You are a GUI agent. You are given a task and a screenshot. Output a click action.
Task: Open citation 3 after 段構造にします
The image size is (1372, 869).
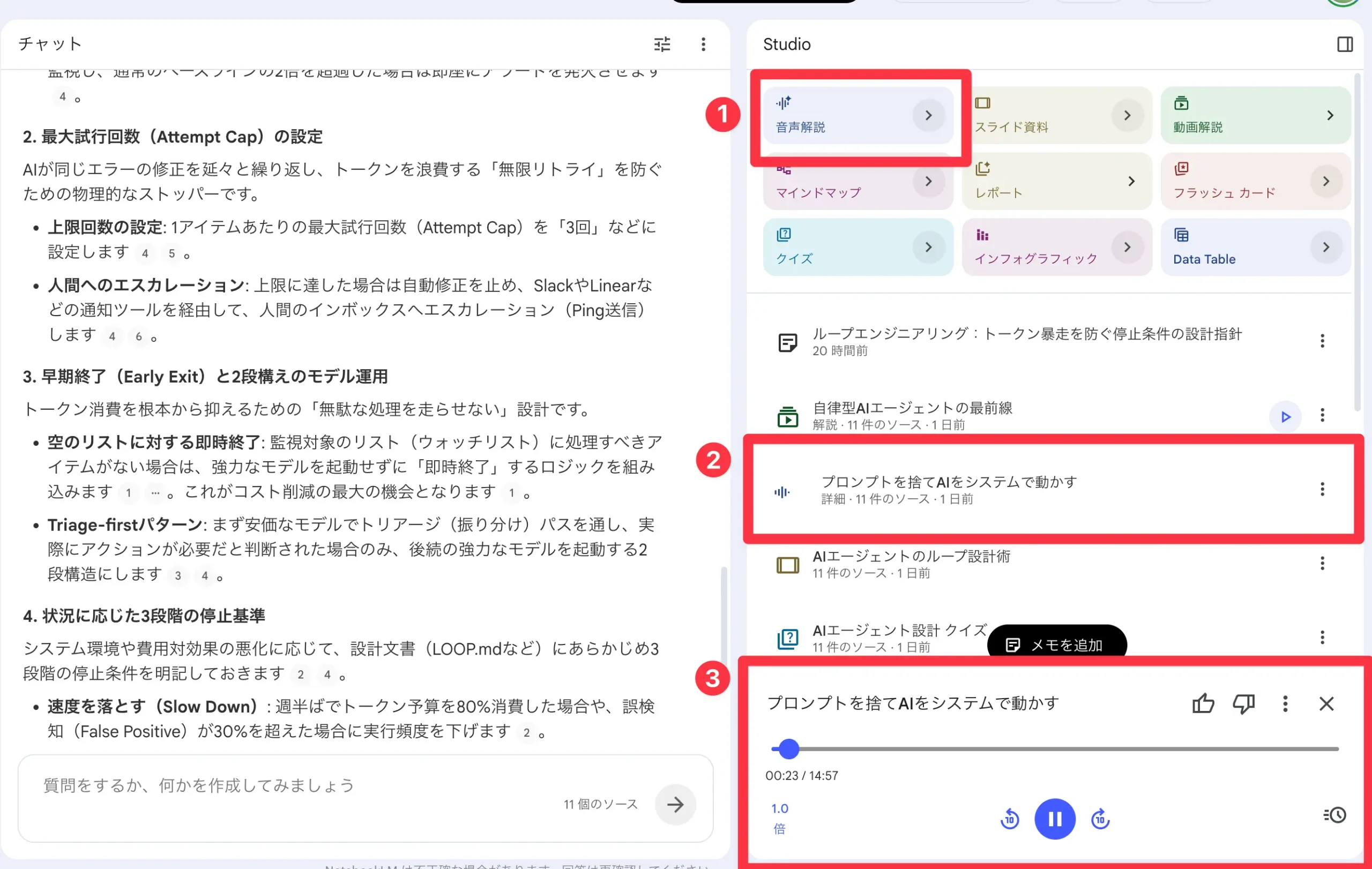[x=178, y=575]
